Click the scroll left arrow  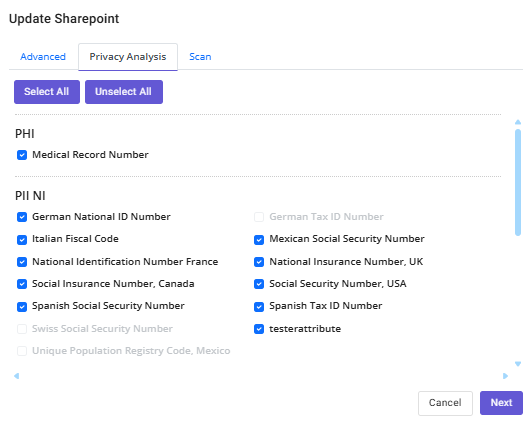(x=16, y=376)
